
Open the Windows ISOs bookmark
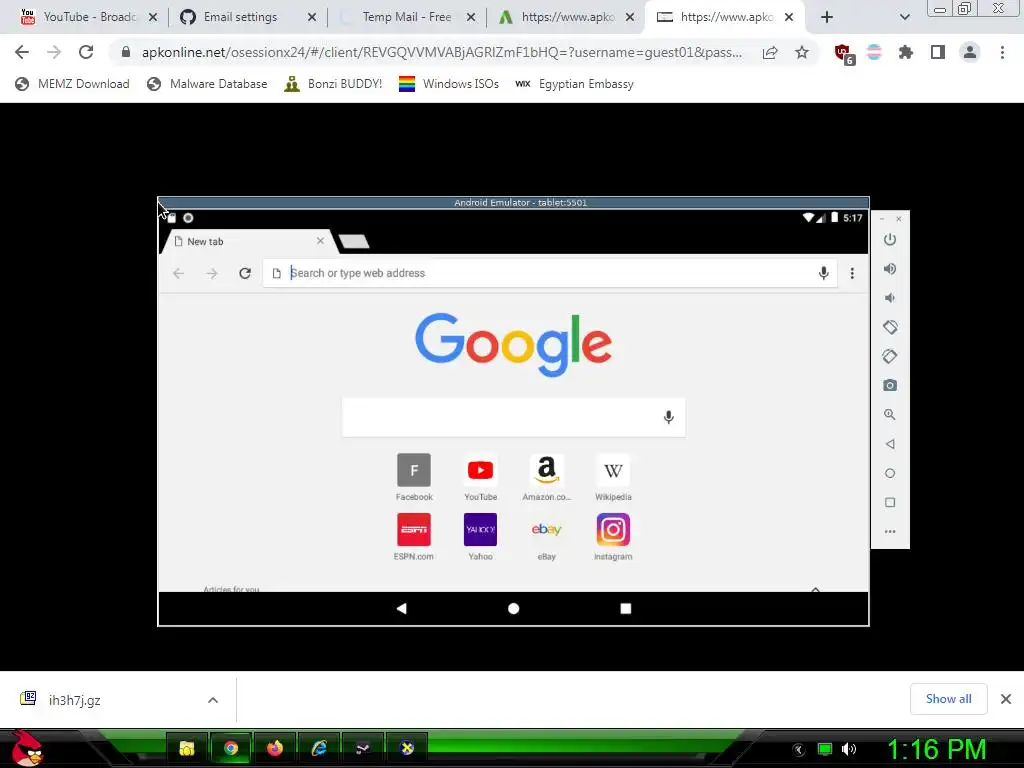[x=449, y=84]
